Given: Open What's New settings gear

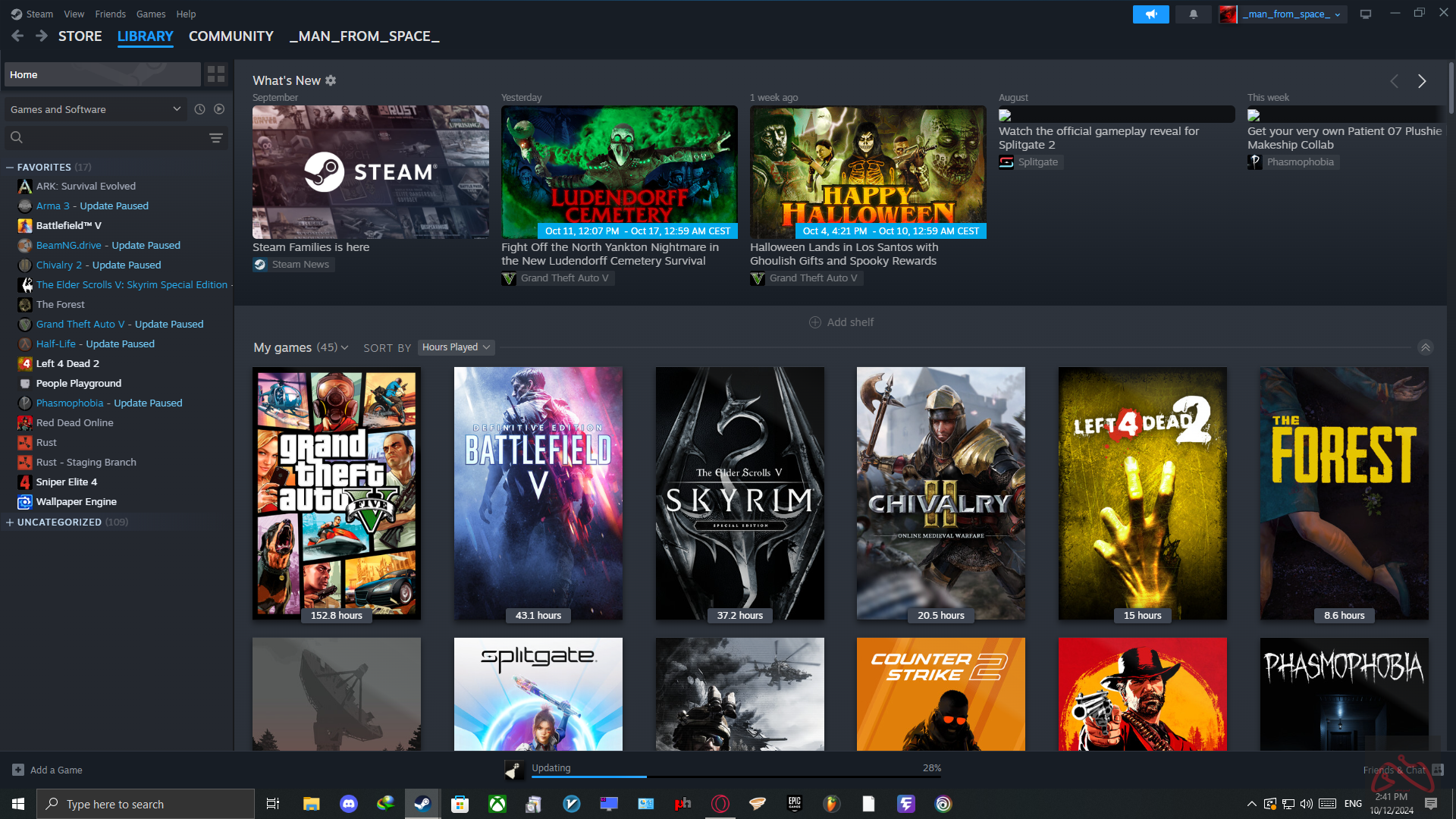Looking at the screenshot, I should tap(331, 80).
